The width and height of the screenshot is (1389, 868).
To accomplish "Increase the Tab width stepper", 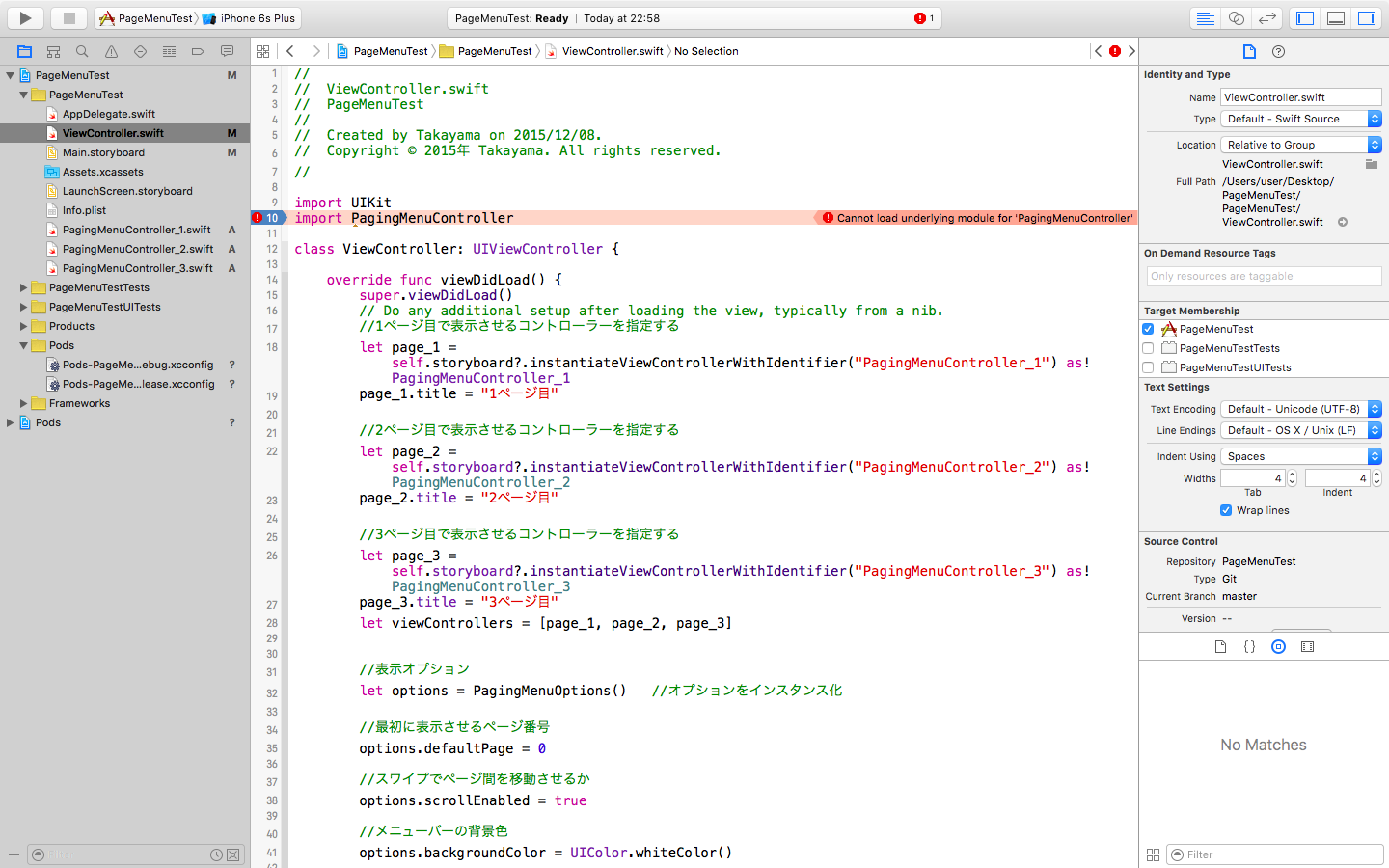I will click(1290, 474).
